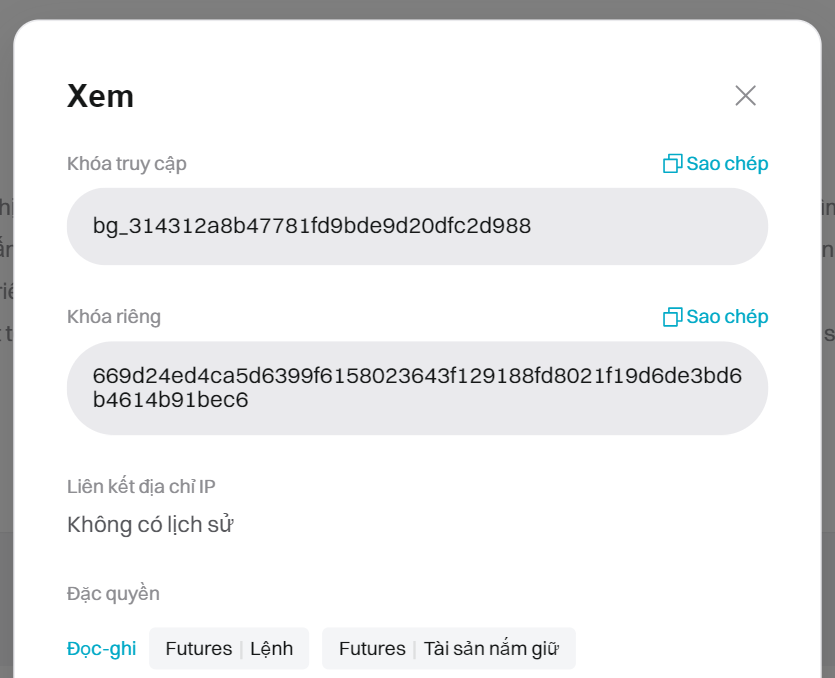Click the Đọc-ghi permission label
This screenshot has height=678, width=835.
(101, 649)
